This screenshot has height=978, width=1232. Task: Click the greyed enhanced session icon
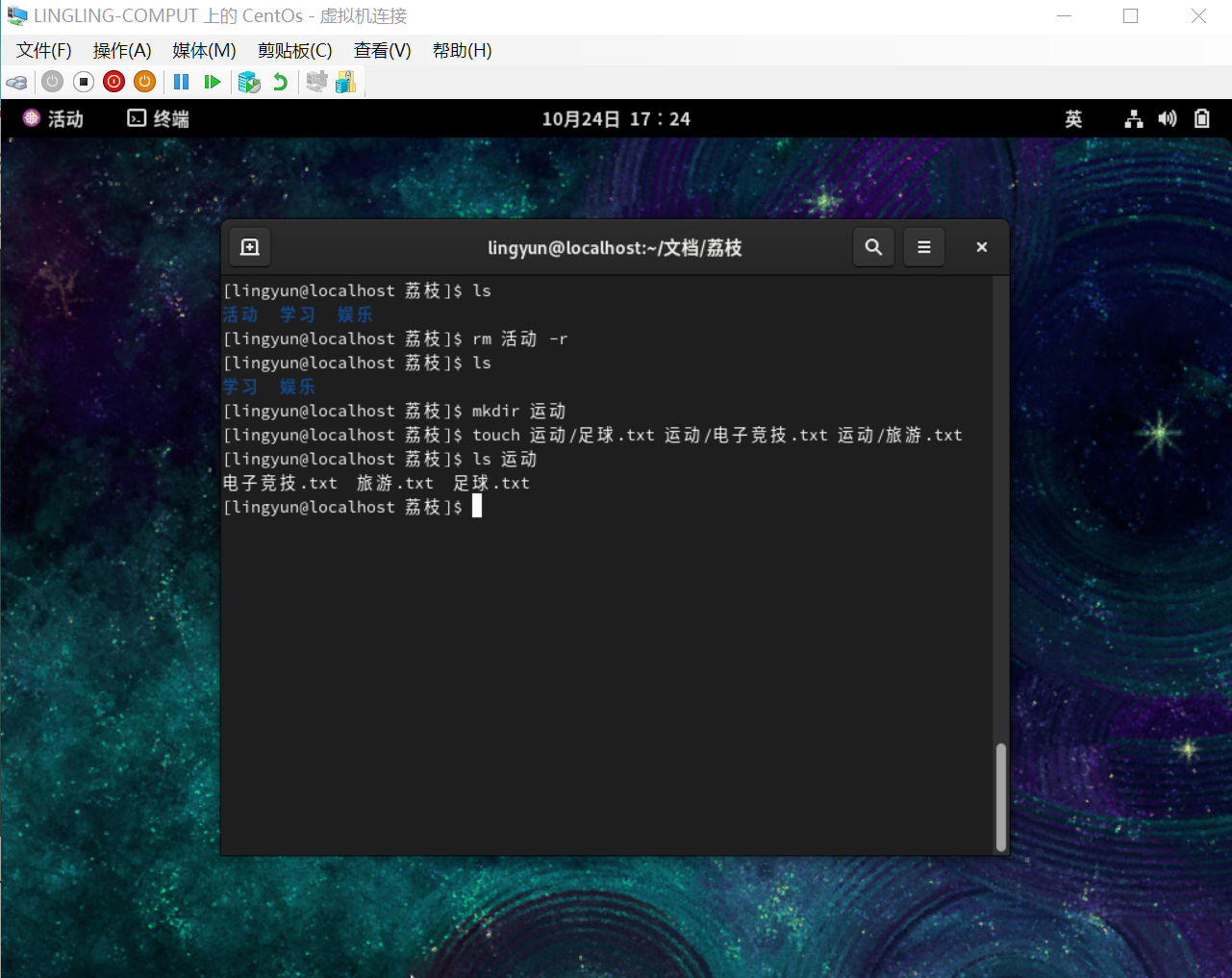[x=316, y=83]
